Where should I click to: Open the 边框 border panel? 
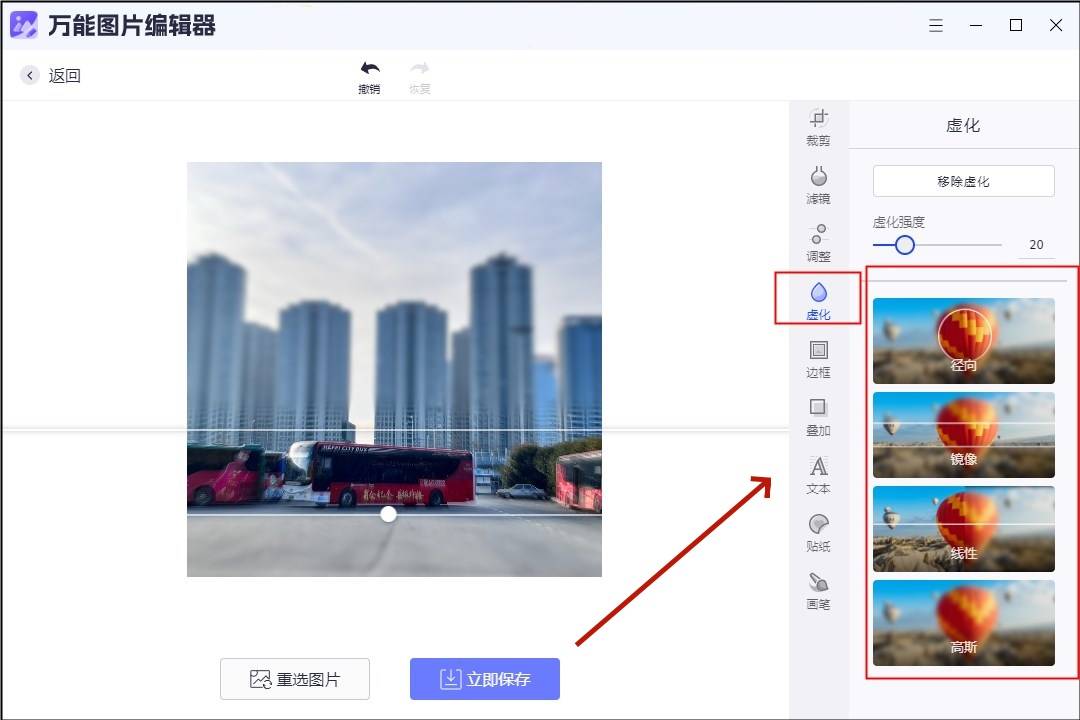[818, 360]
